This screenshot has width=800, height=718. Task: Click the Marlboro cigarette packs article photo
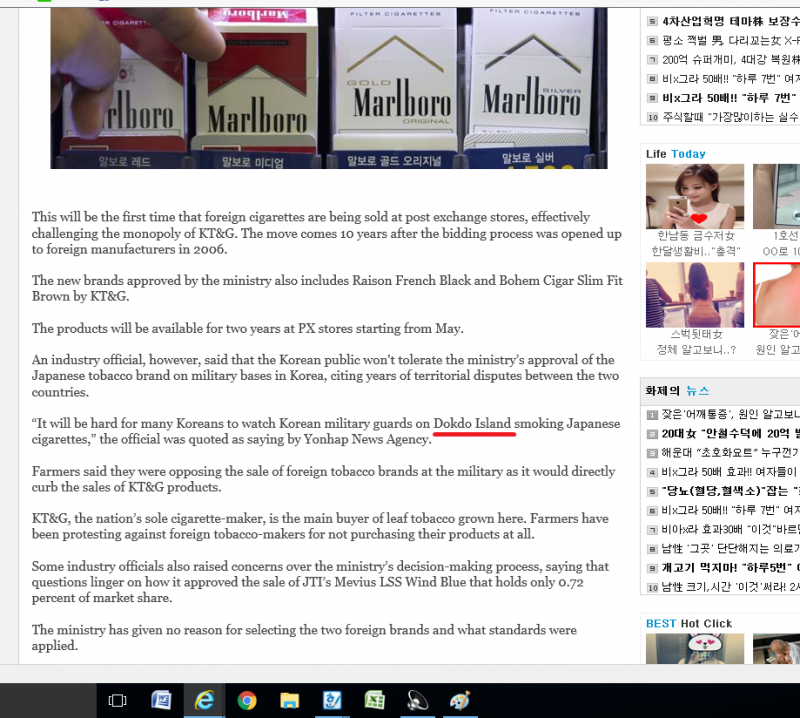point(329,84)
